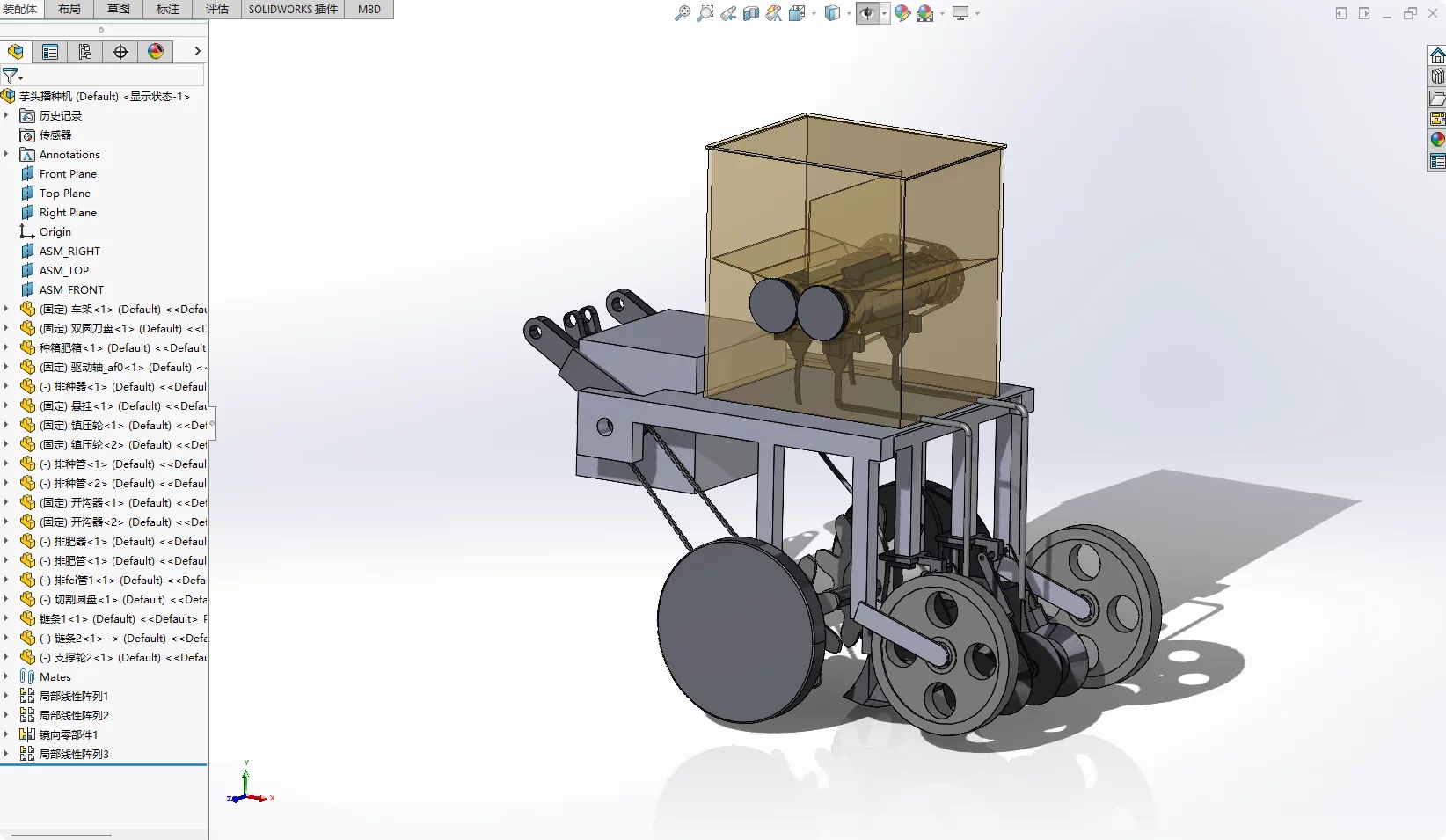Expand more manager tabs with chevron
The height and width of the screenshot is (840, 1446).
pos(197,52)
